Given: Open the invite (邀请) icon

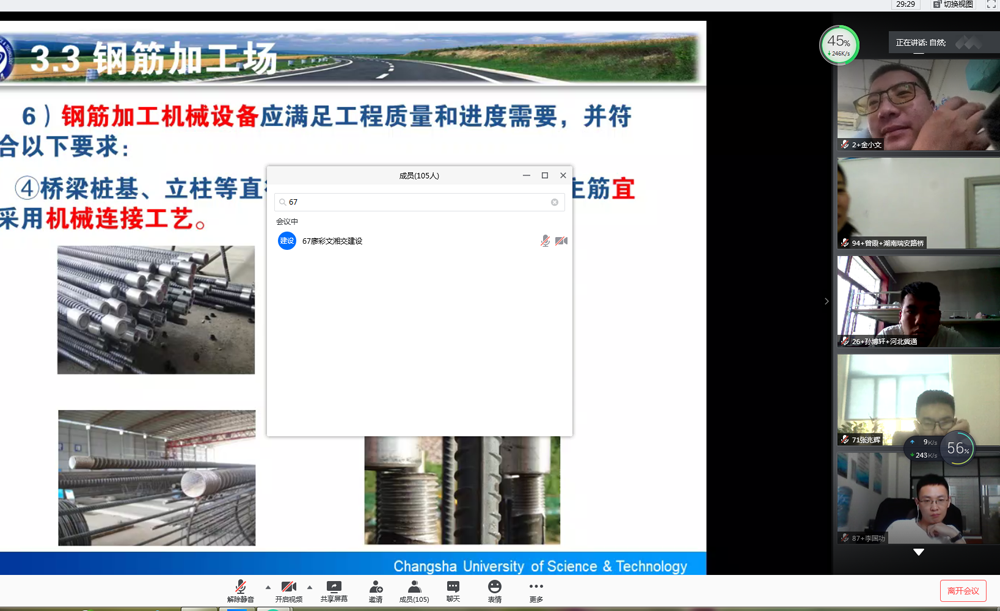Looking at the screenshot, I should pyautogui.click(x=375, y=590).
